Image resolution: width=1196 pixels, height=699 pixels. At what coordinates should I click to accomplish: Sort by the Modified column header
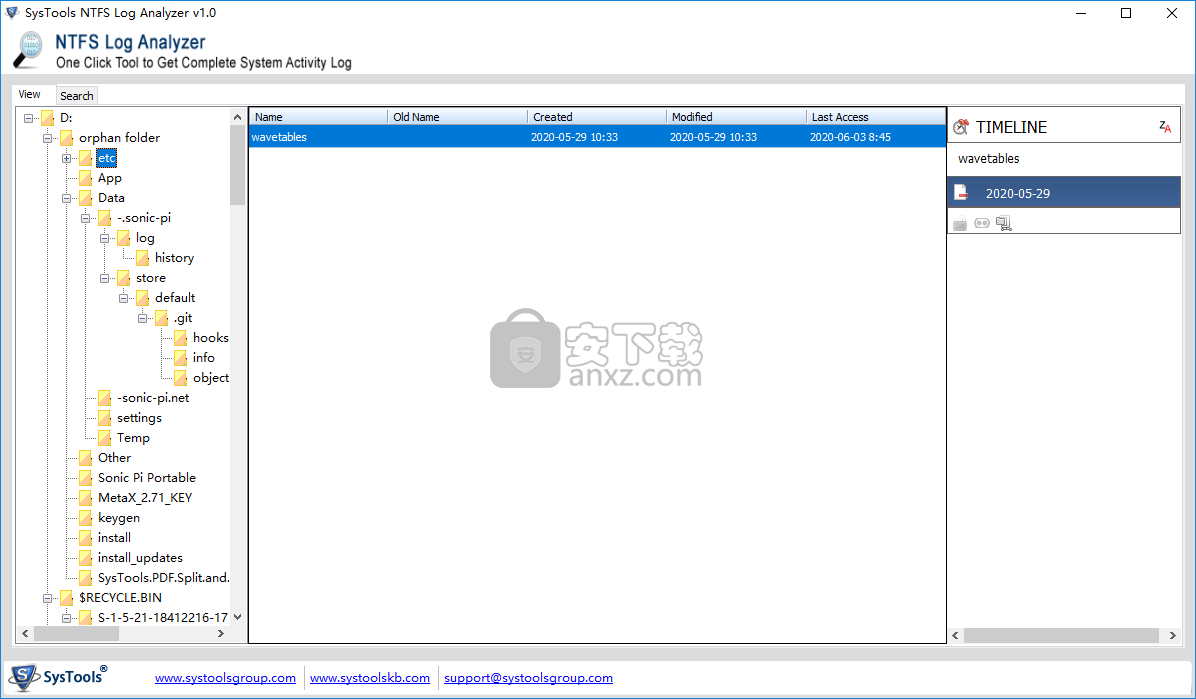[x=736, y=117]
